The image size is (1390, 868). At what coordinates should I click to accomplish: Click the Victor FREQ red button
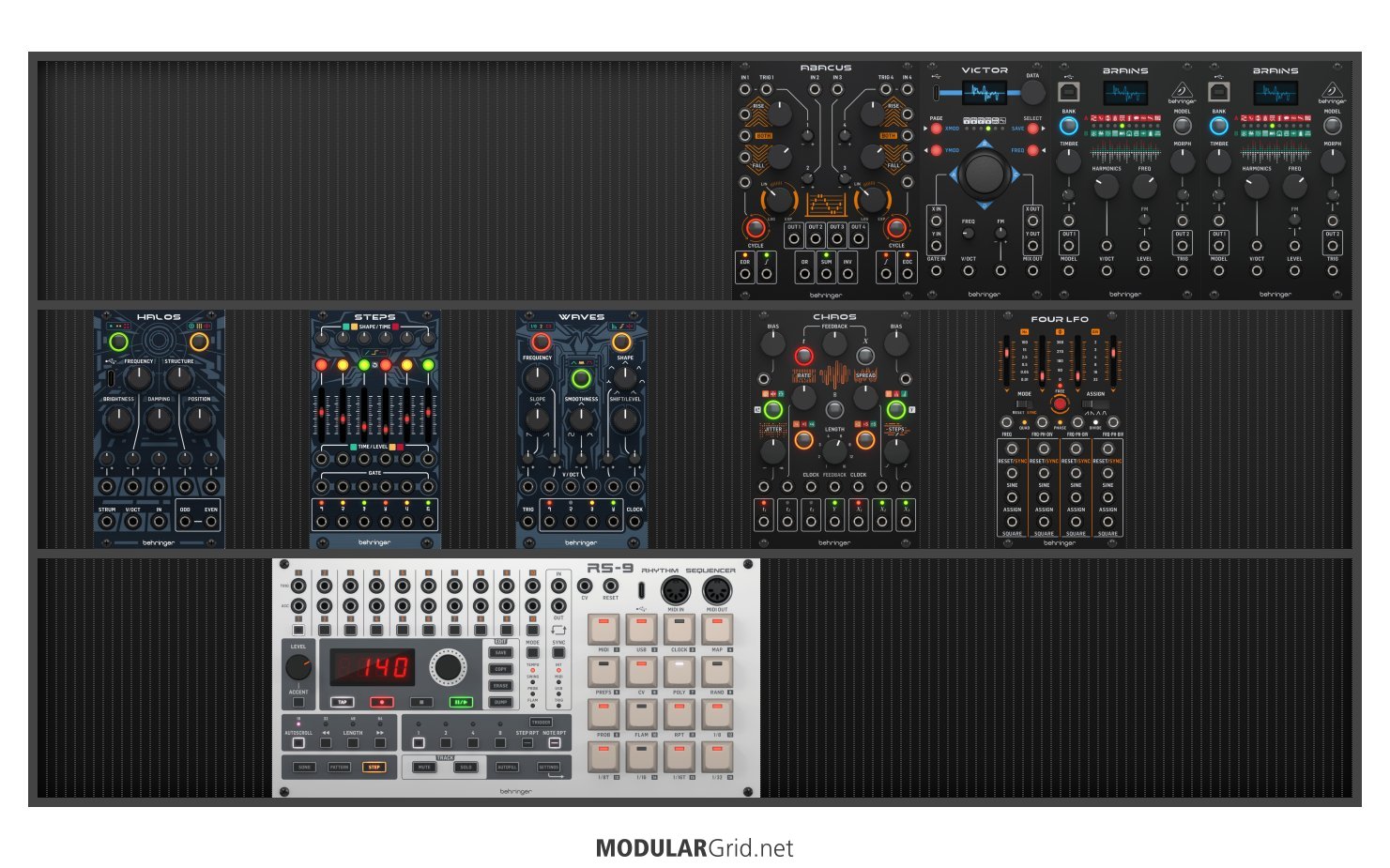1033,150
